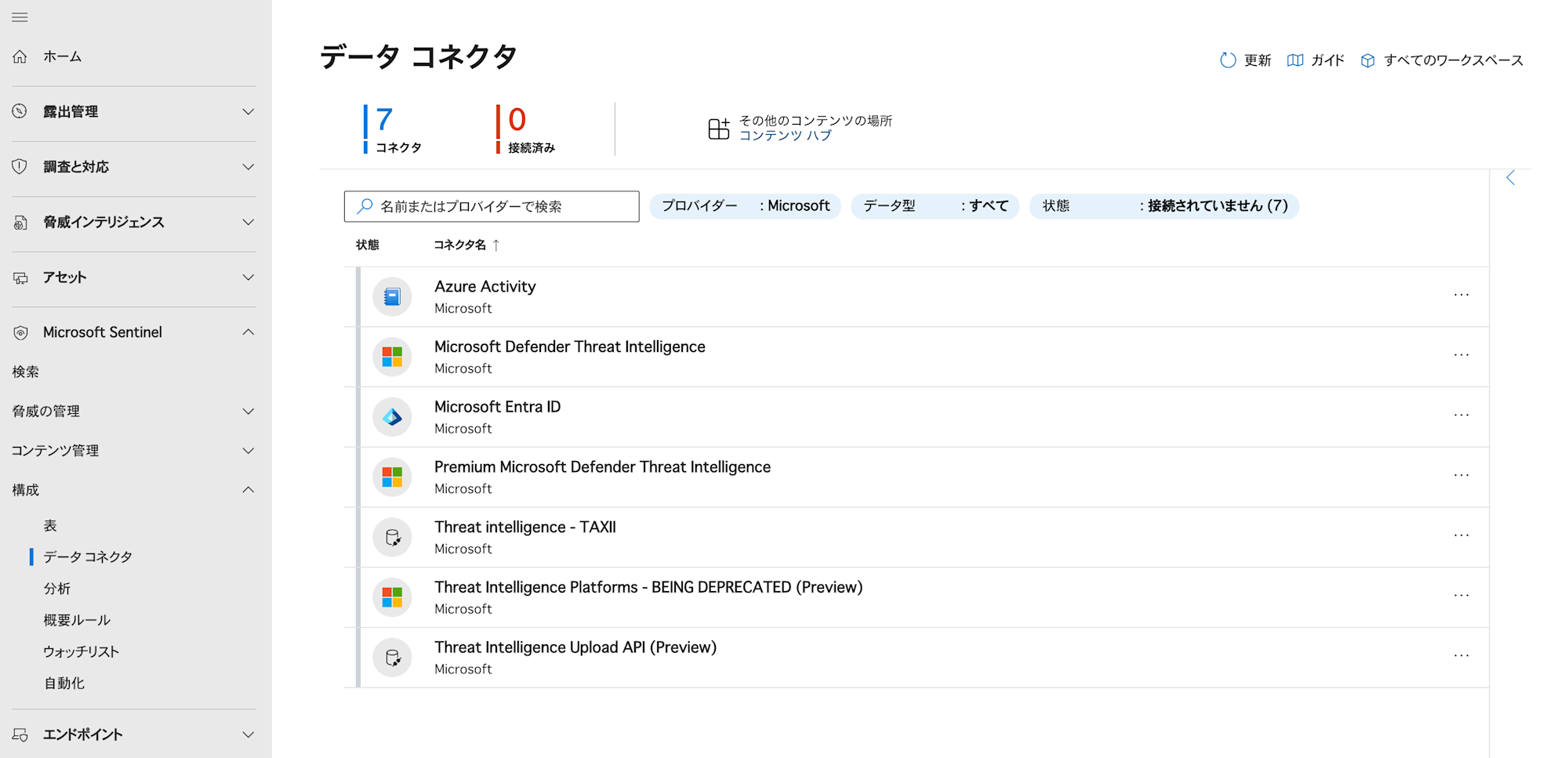Open the プロバイダー : Microsoft filter

point(745,206)
